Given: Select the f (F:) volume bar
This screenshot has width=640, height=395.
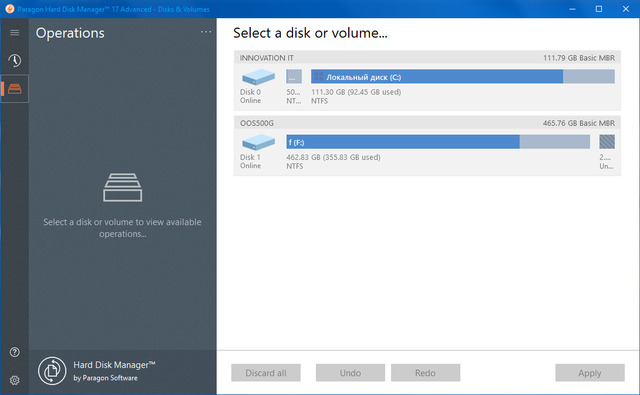Looking at the screenshot, I should click(438, 142).
